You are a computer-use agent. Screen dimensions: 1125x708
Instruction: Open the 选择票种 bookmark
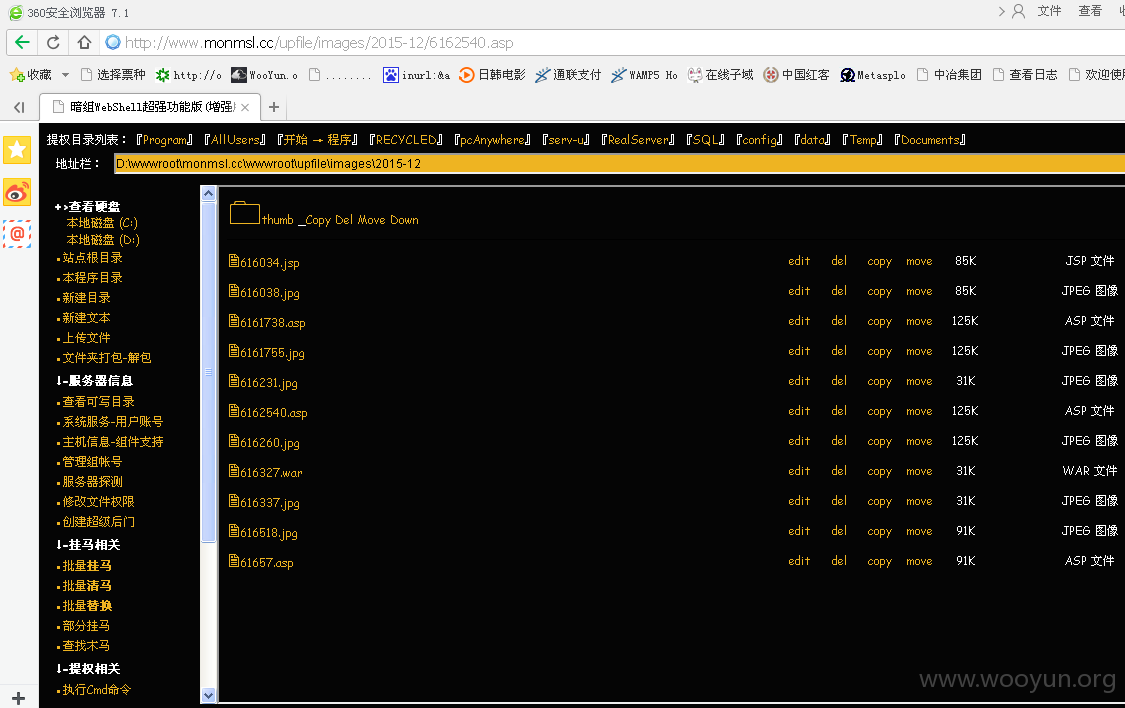tap(113, 75)
